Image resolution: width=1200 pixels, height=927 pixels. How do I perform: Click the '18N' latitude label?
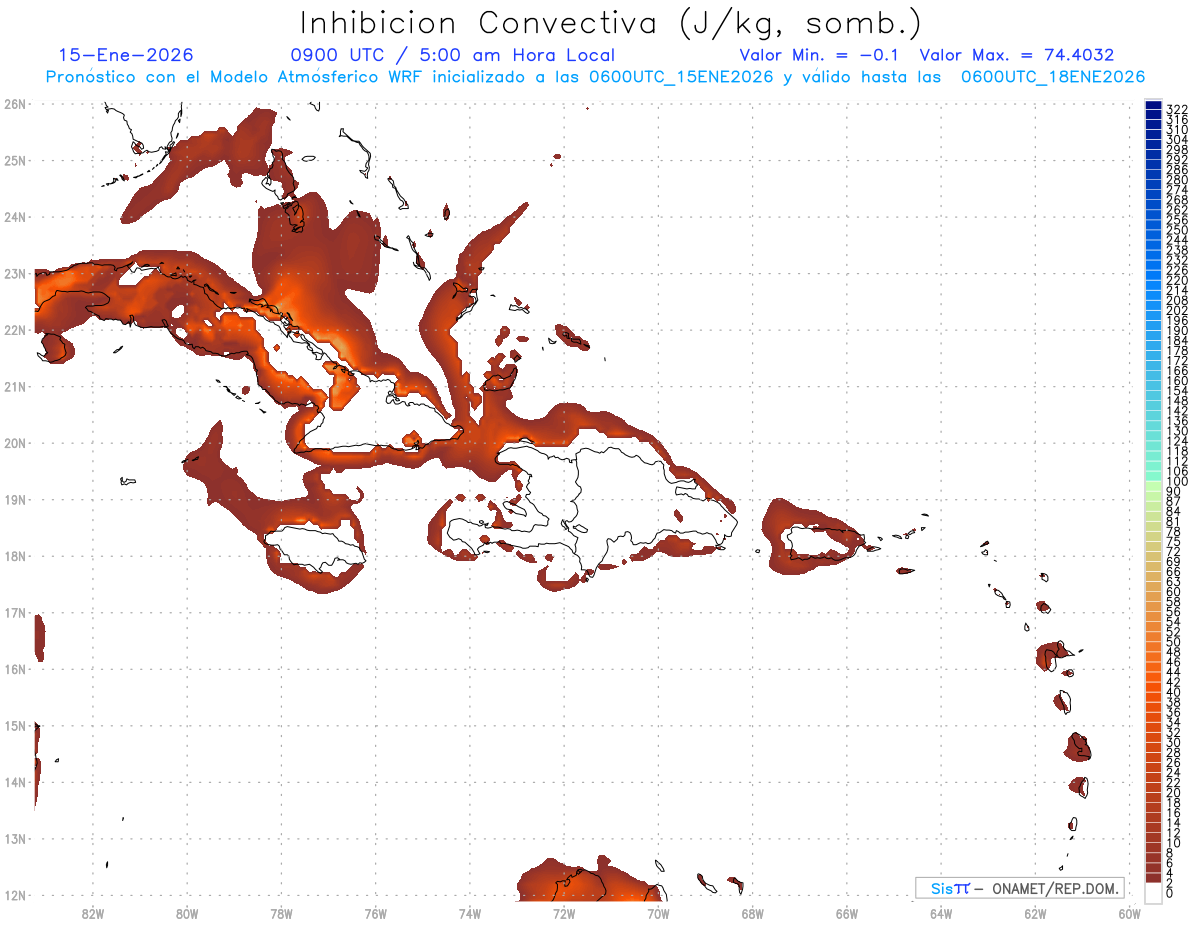pyautogui.click(x=15, y=556)
